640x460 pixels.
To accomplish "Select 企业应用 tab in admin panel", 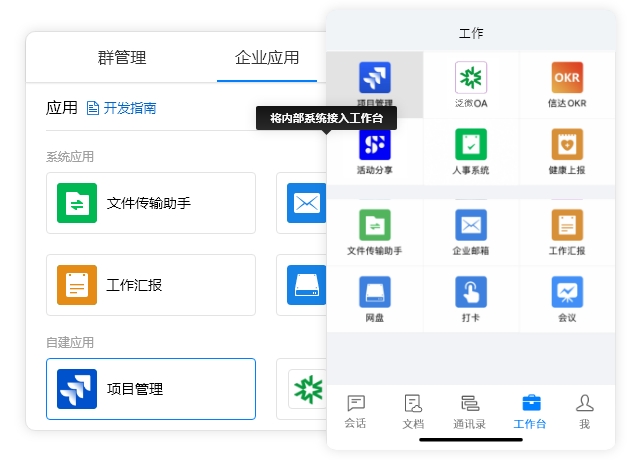I will pyautogui.click(x=267, y=58).
